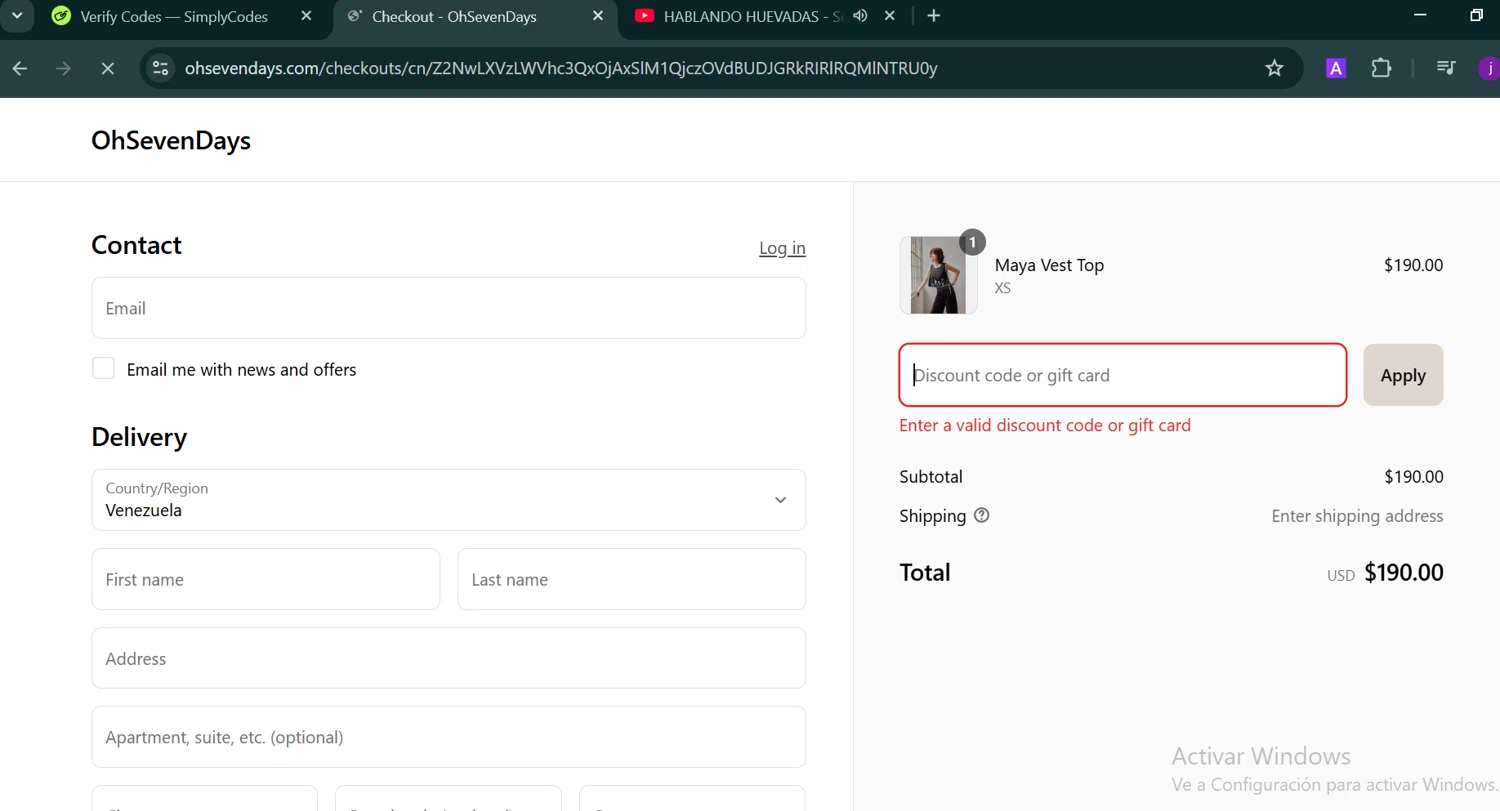Restore the browser window
Viewport: 1500px width, 811px height.
click(x=1476, y=16)
